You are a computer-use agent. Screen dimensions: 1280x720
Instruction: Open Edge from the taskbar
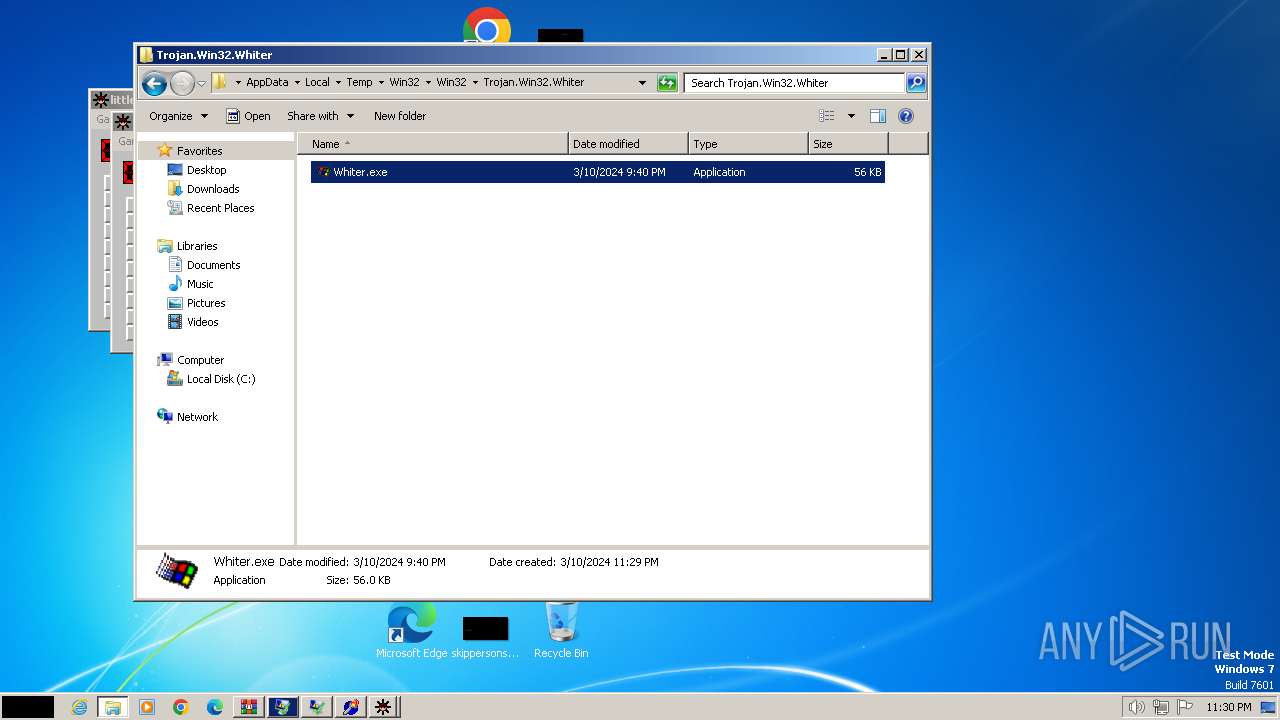pos(215,707)
